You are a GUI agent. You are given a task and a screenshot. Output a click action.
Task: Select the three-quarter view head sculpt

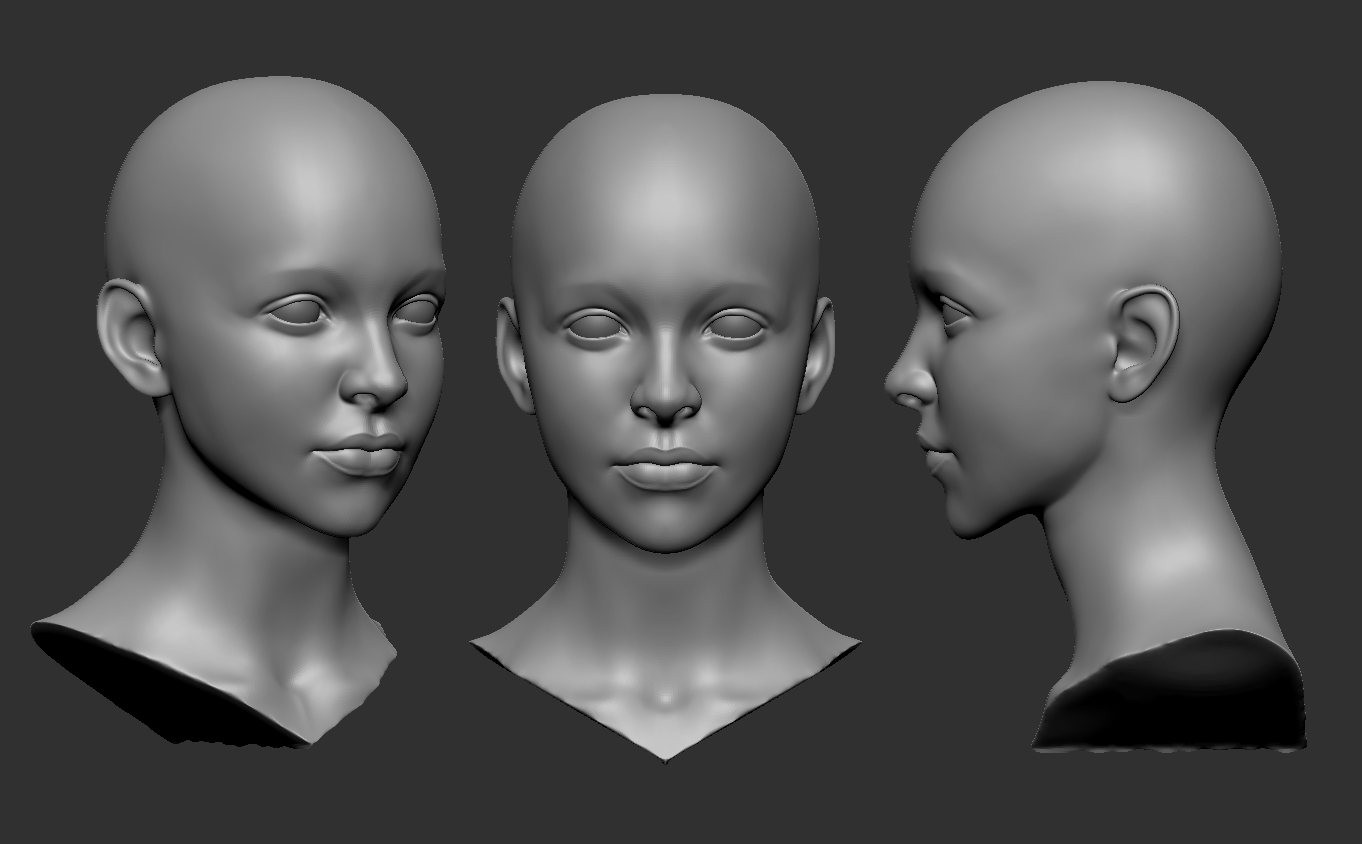click(x=240, y=410)
